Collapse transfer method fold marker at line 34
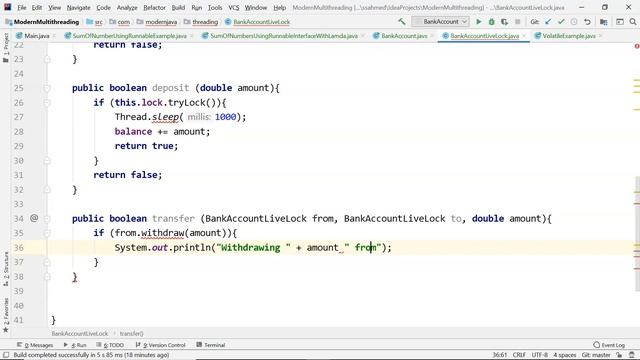640x360 pixels. (47, 218)
